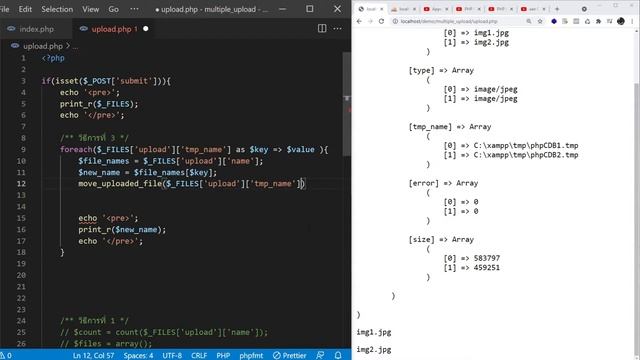Click the value 583797 in browser output
This screenshot has width=640, height=360.
pos(487,258)
